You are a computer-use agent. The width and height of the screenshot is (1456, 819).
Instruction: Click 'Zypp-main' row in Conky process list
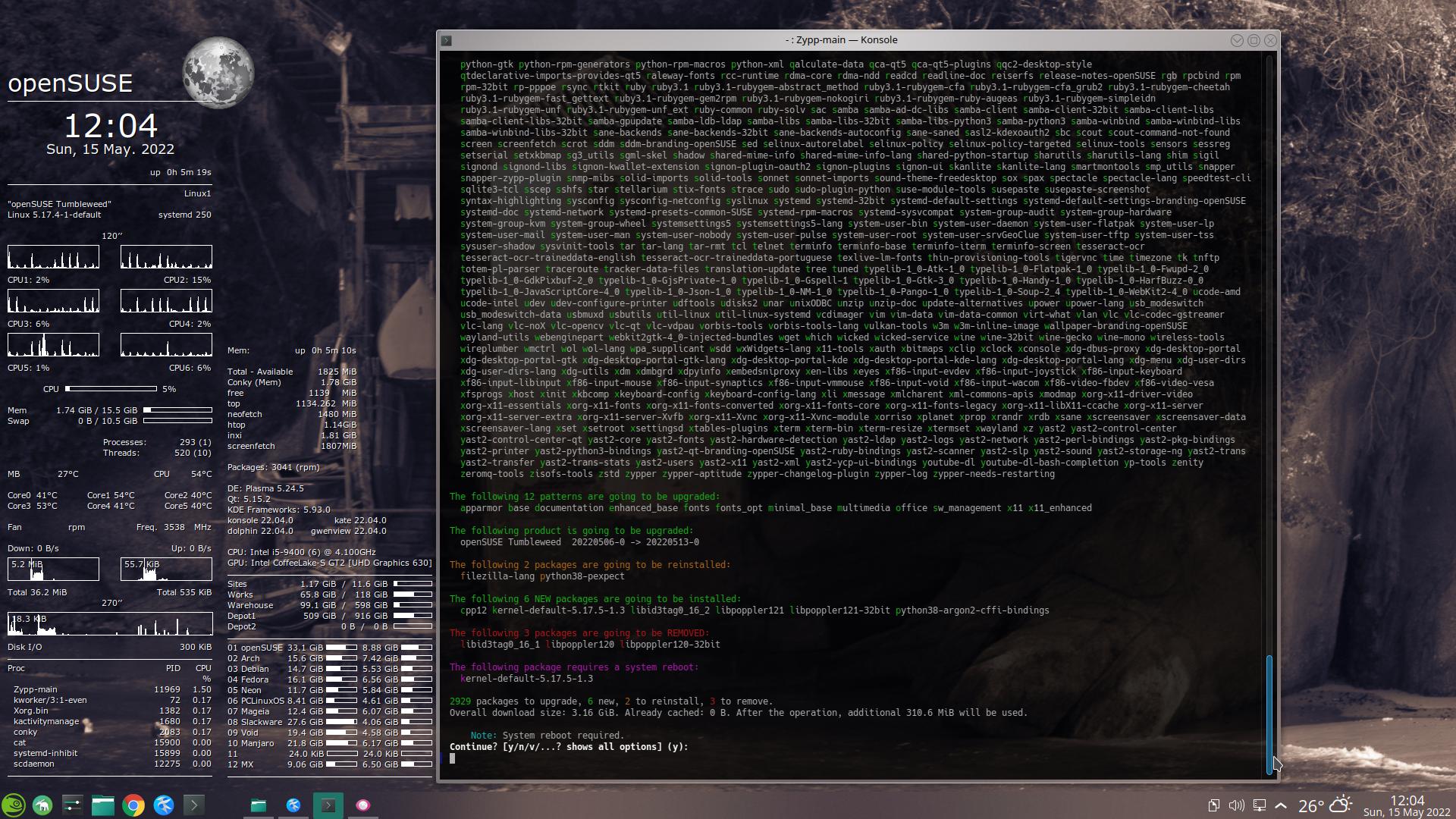pyautogui.click(x=112, y=690)
